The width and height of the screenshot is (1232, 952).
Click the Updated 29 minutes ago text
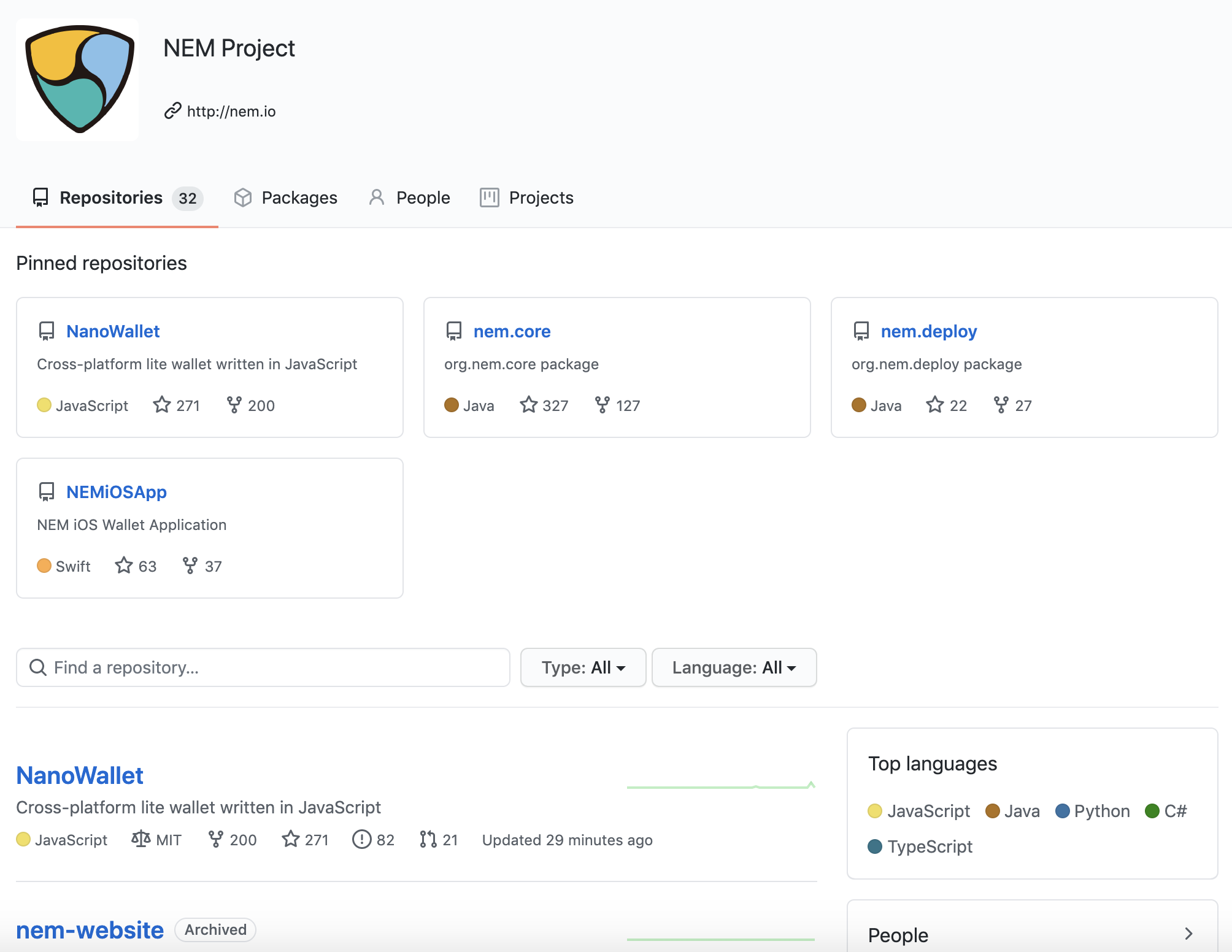coord(568,840)
